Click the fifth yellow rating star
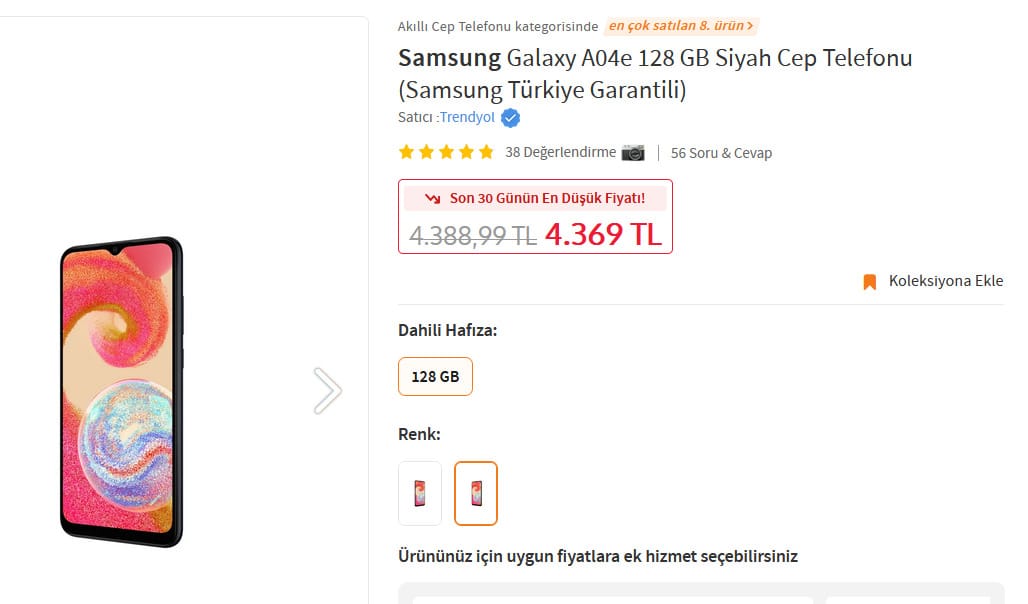The image size is (1028, 604). (486, 153)
